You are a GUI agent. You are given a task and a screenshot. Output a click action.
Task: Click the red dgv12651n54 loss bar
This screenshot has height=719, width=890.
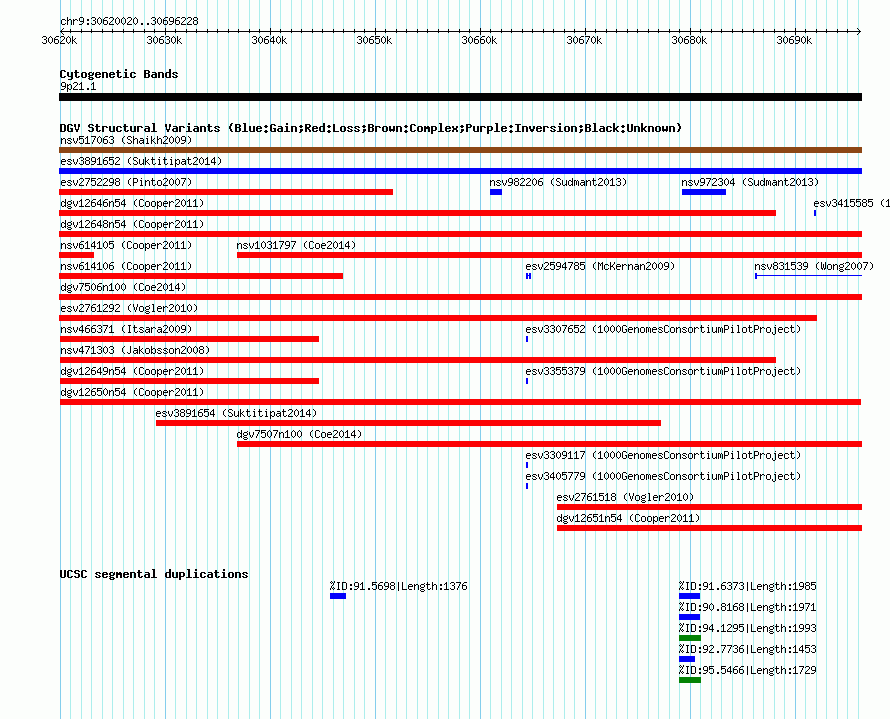click(x=710, y=528)
